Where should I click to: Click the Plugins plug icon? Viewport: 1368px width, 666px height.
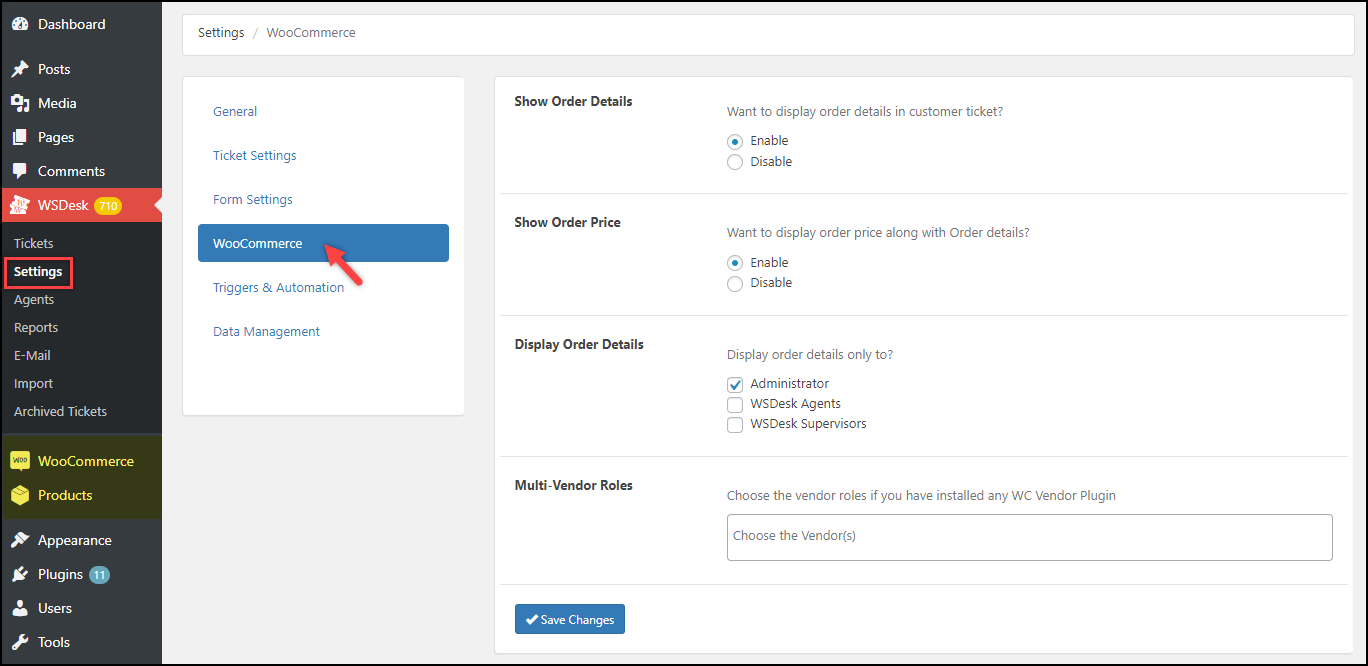point(19,575)
